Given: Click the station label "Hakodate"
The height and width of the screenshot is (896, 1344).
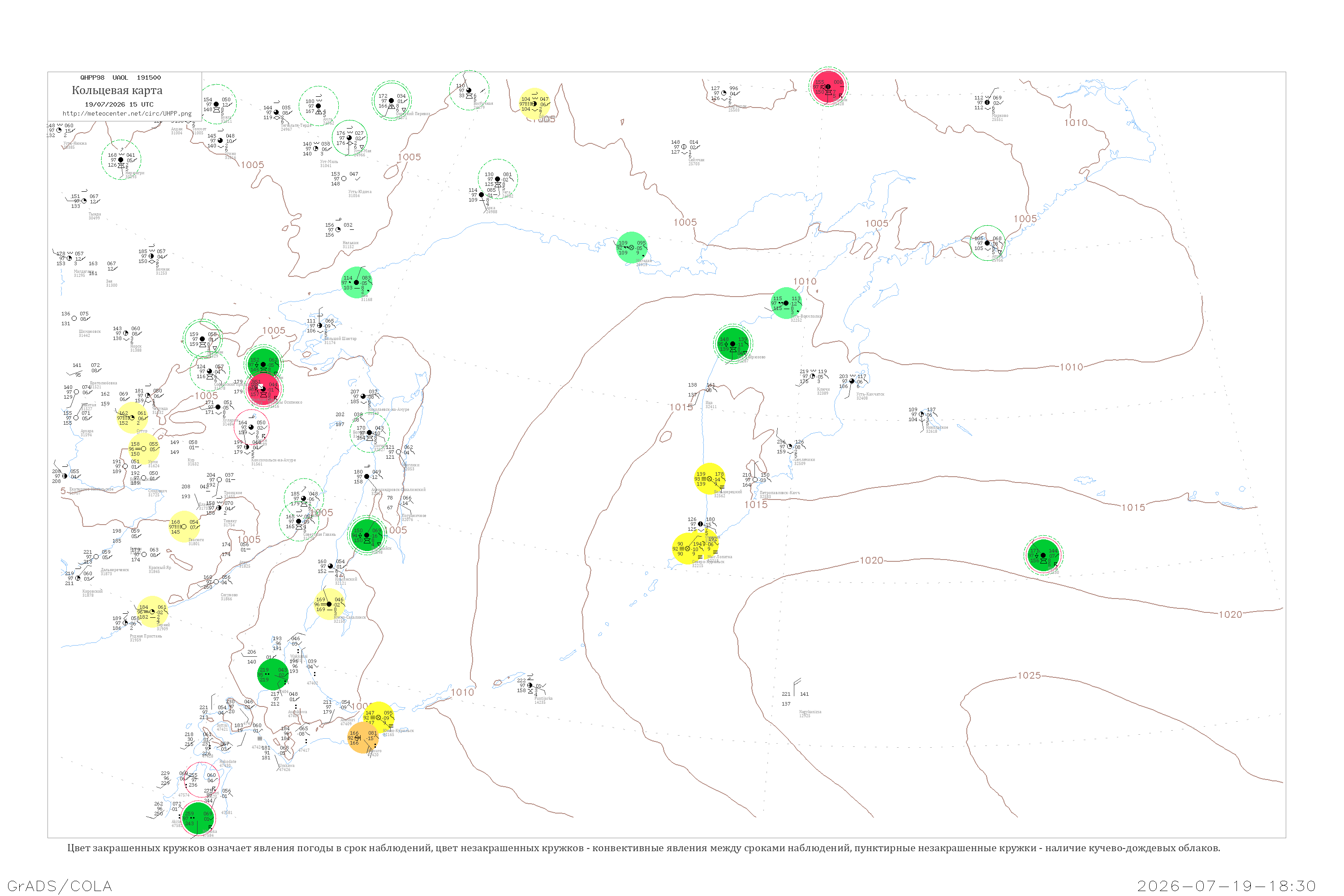Looking at the screenshot, I should [x=228, y=762].
